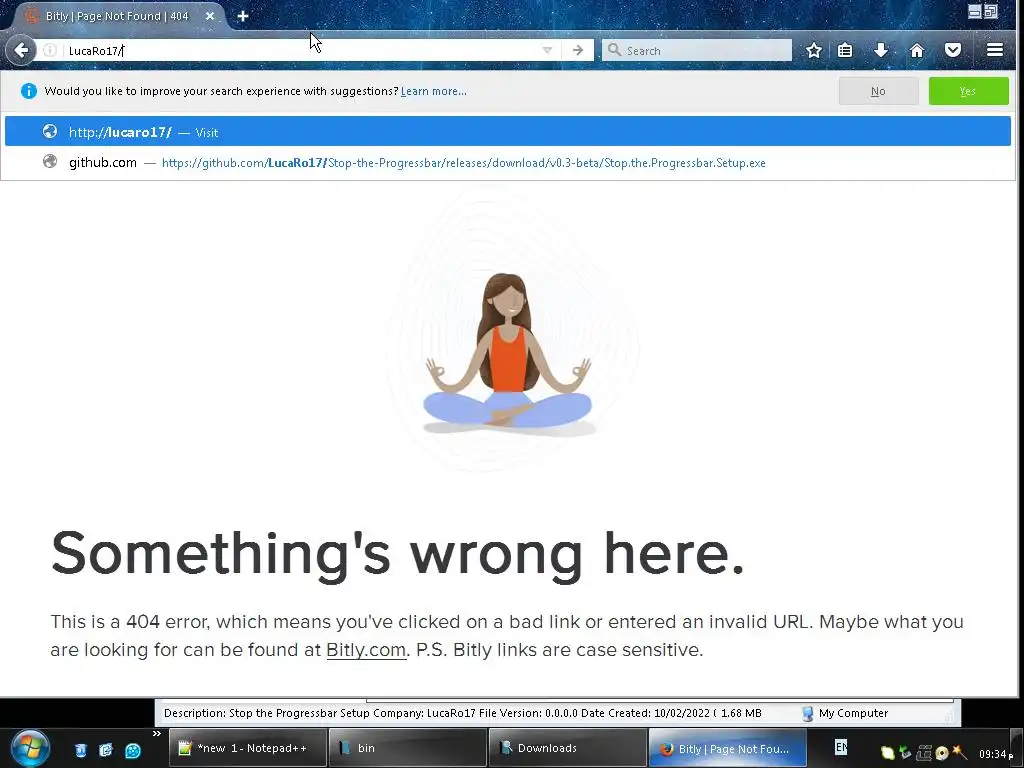This screenshot has height=768, width=1024.
Task: Select the http://lucaro17/ Visit suggestion
Action: 507,132
